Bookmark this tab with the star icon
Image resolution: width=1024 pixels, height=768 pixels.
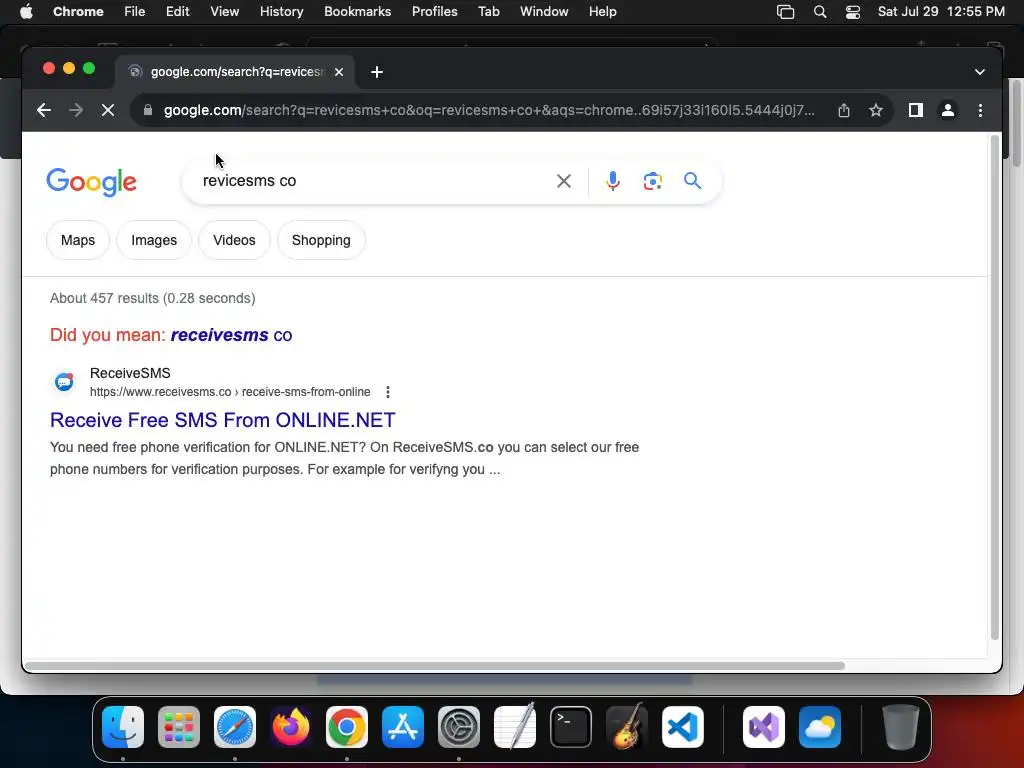(x=876, y=110)
